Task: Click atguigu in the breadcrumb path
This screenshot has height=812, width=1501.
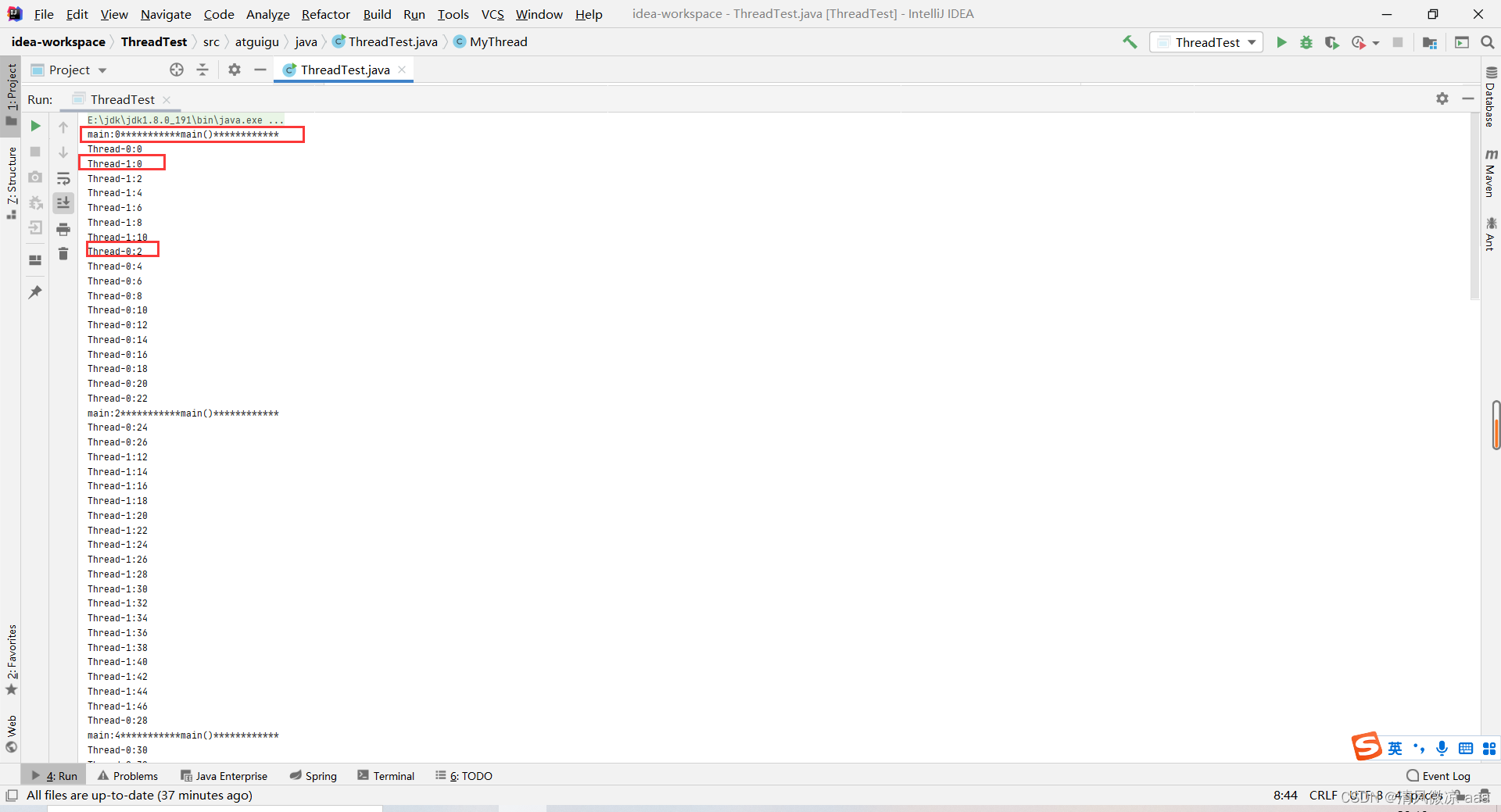Action: 256,42
